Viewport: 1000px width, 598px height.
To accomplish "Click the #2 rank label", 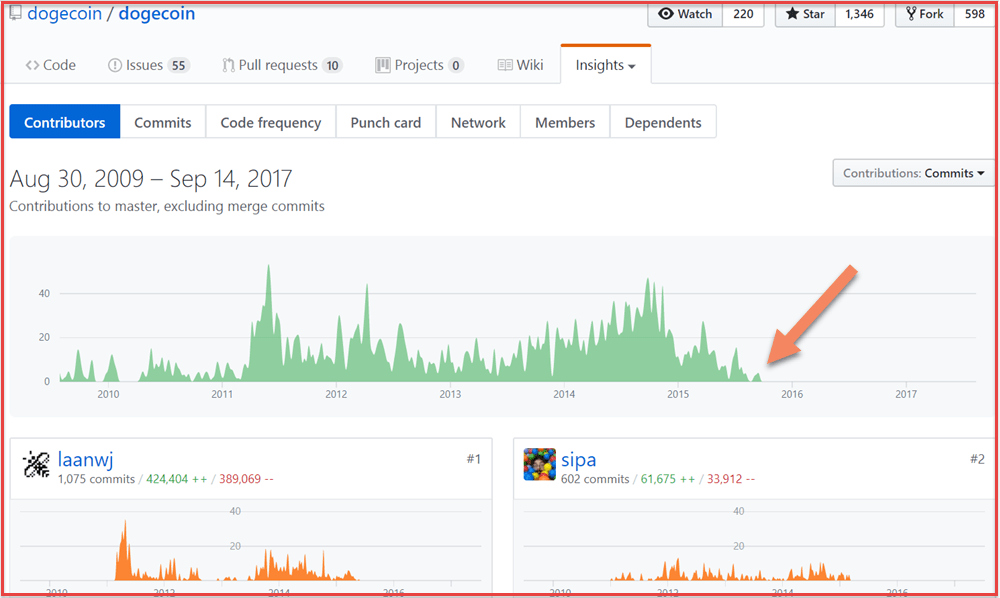I will coord(977,459).
